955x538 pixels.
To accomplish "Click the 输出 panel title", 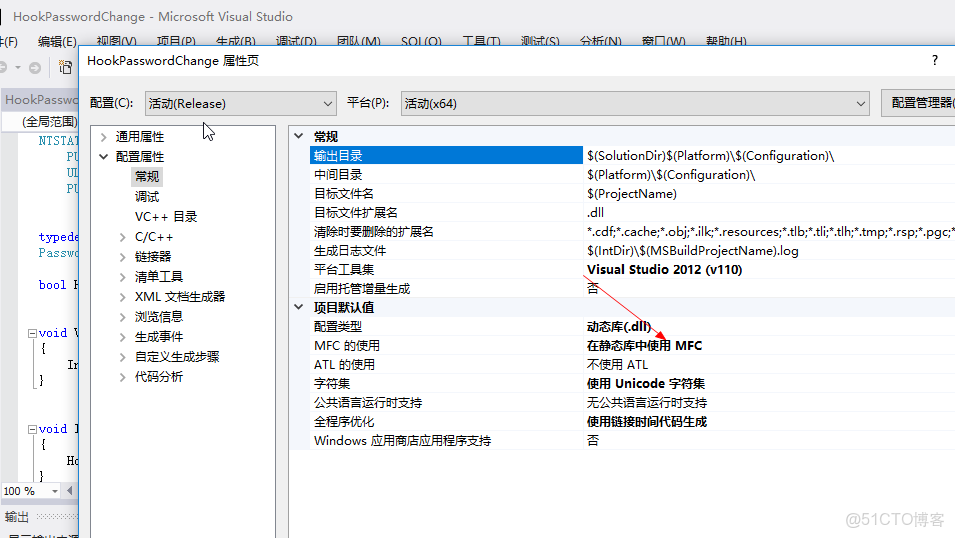I will click(x=16, y=517).
